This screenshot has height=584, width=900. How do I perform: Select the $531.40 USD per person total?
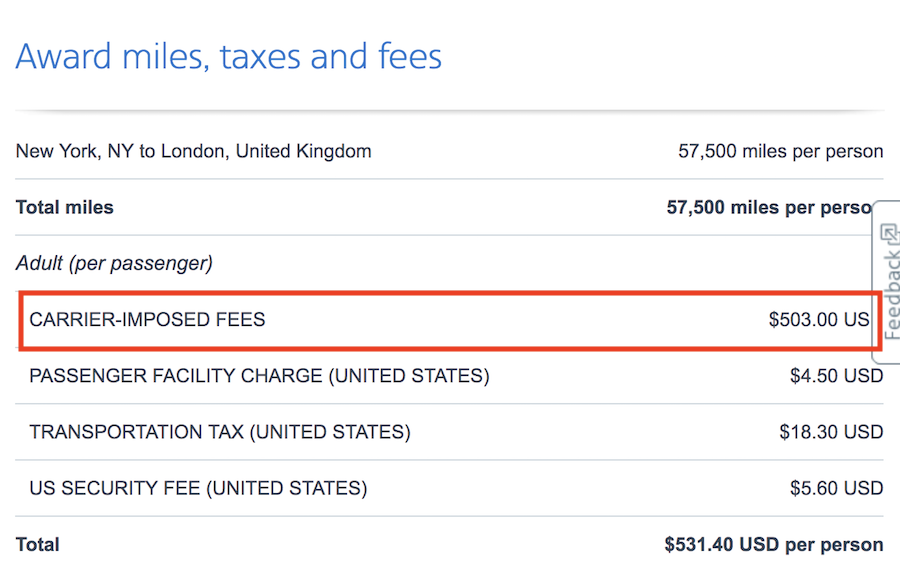(774, 544)
